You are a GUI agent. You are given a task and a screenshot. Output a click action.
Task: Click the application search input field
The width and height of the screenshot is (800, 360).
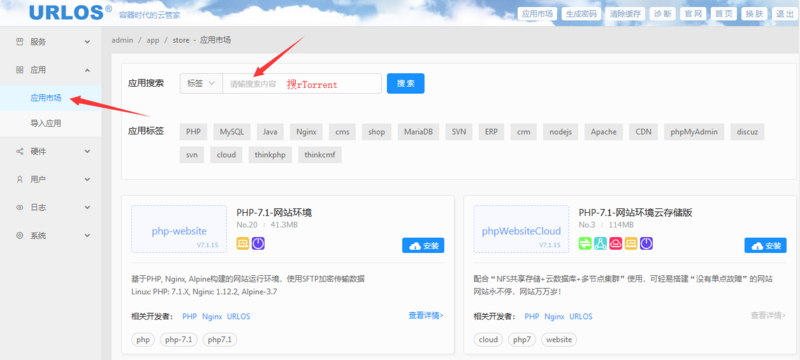click(302, 84)
